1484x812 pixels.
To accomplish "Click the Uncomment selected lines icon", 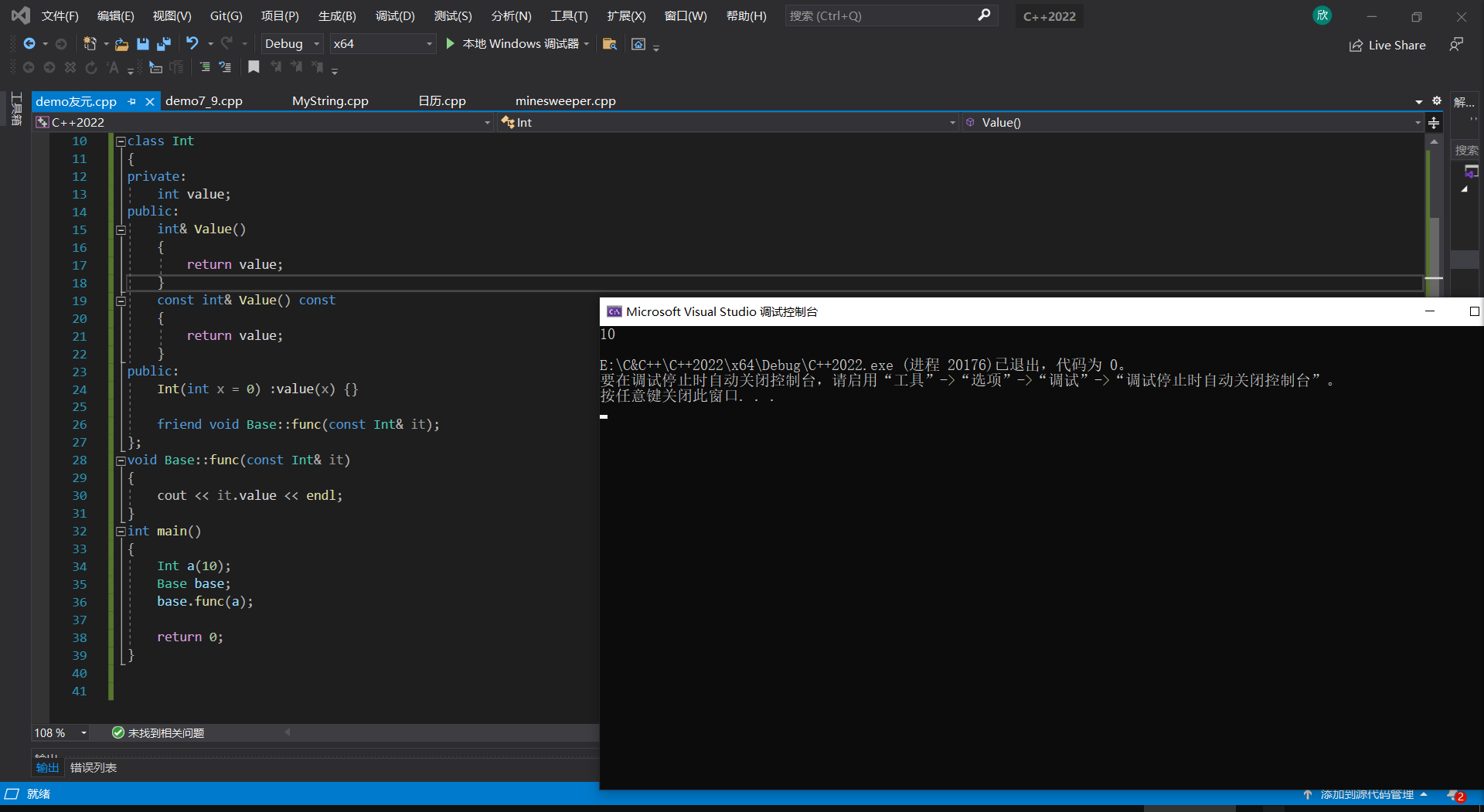I will point(225,67).
